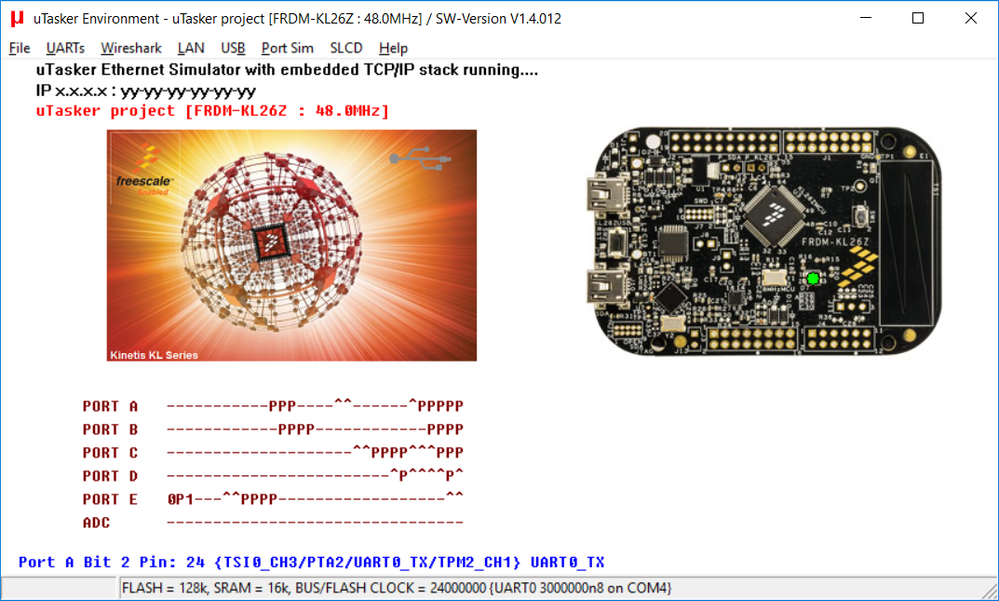The width and height of the screenshot is (999, 601).
Task: Click the PORT A label
Action: pos(110,406)
